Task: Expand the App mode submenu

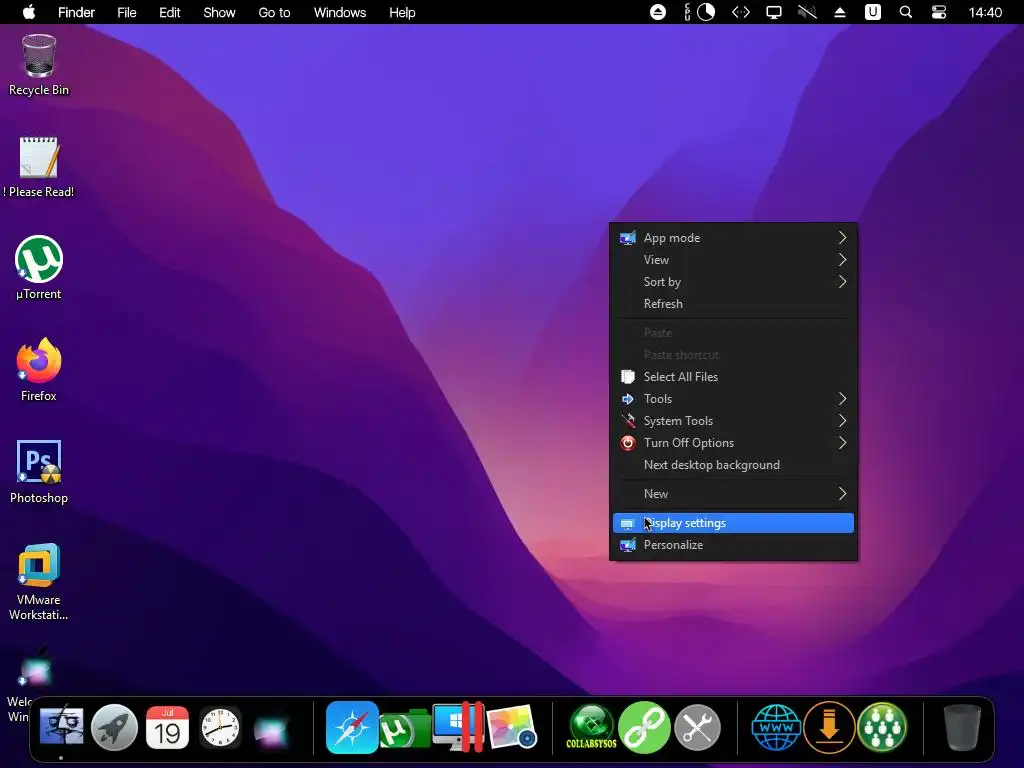Action: coord(733,238)
